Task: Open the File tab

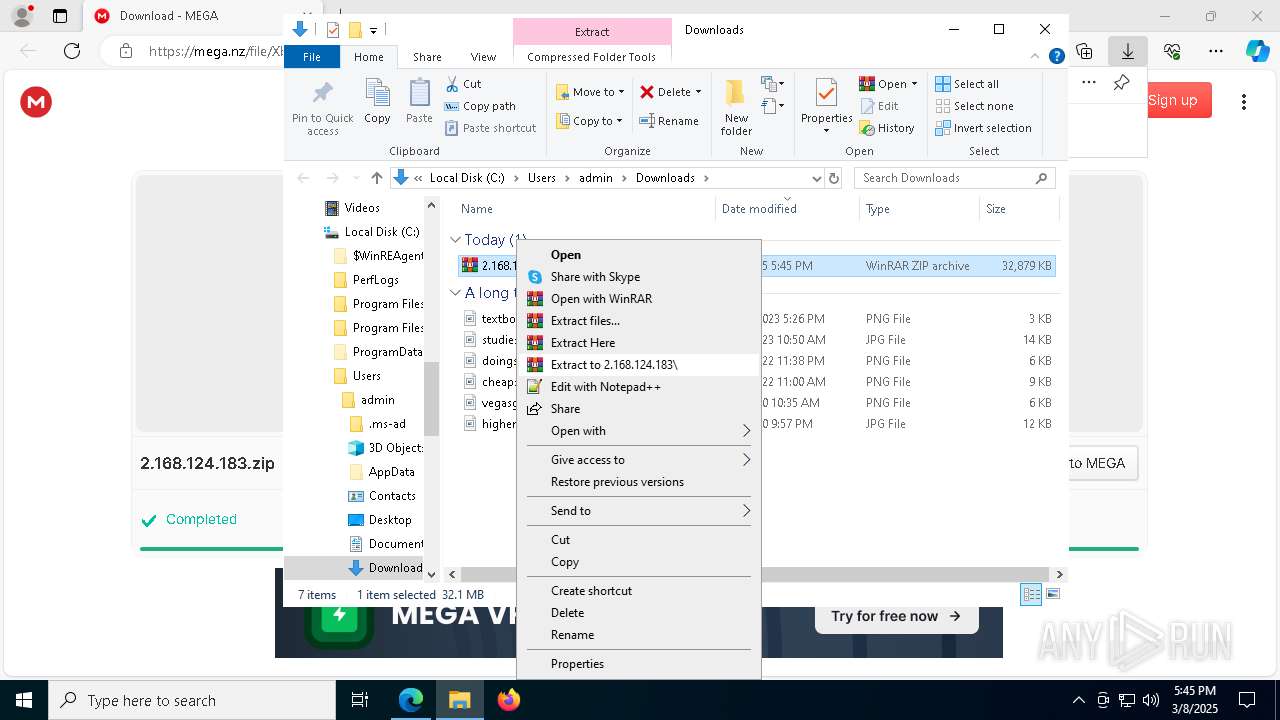Action: (x=312, y=57)
